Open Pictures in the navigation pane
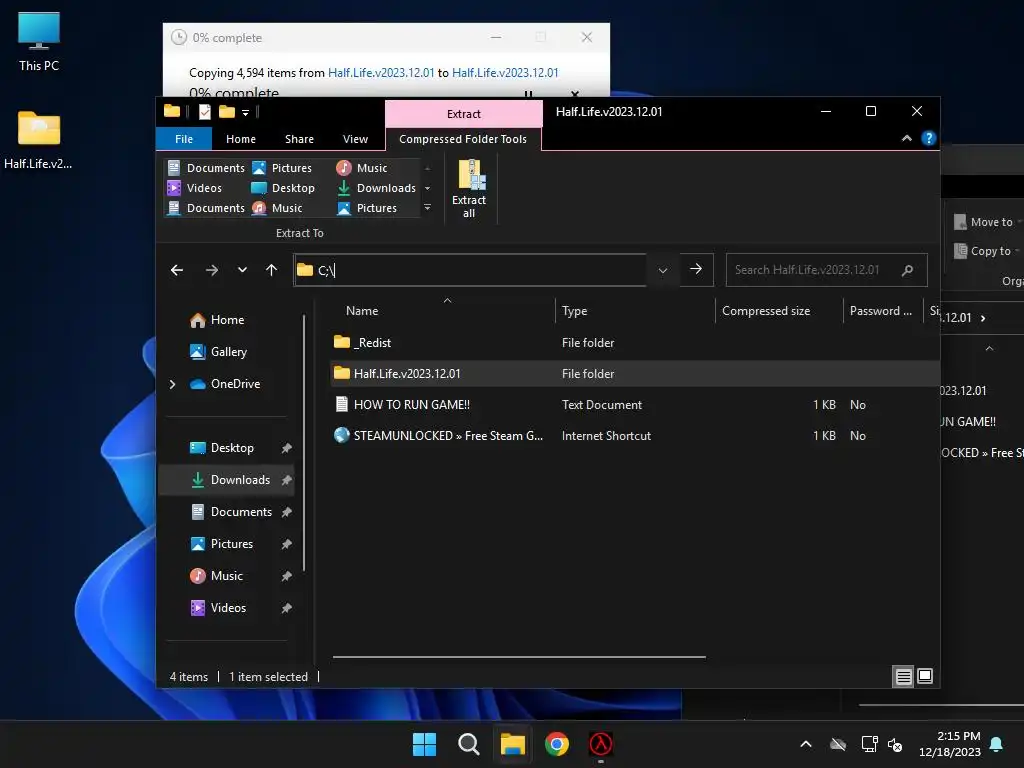The width and height of the screenshot is (1024, 768). (x=222, y=544)
